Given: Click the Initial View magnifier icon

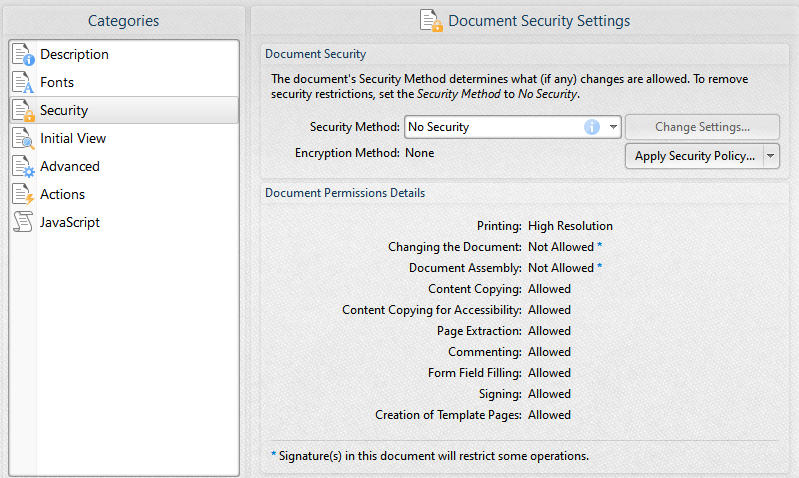Looking at the screenshot, I should pos(23,138).
